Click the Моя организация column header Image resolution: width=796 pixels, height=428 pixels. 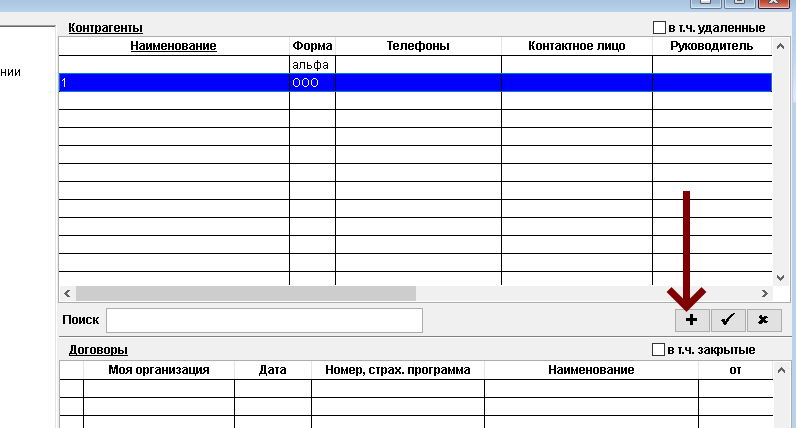[158, 370]
